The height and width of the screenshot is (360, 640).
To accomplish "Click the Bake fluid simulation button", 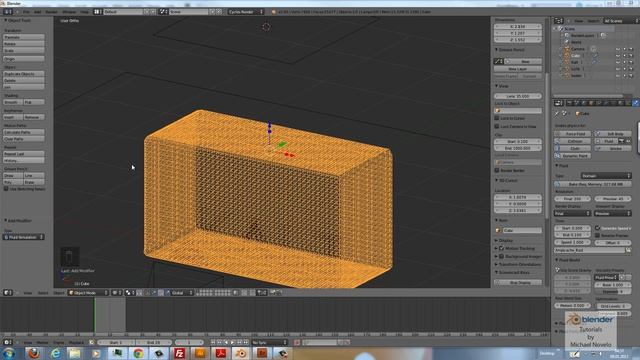I will point(593,184).
